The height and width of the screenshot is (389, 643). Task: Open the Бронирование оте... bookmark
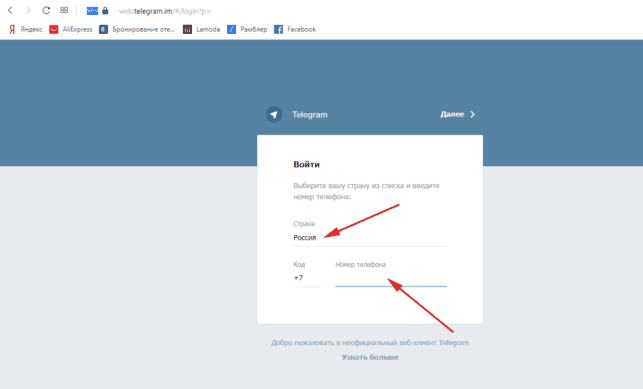pyautogui.click(x=137, y=29)
